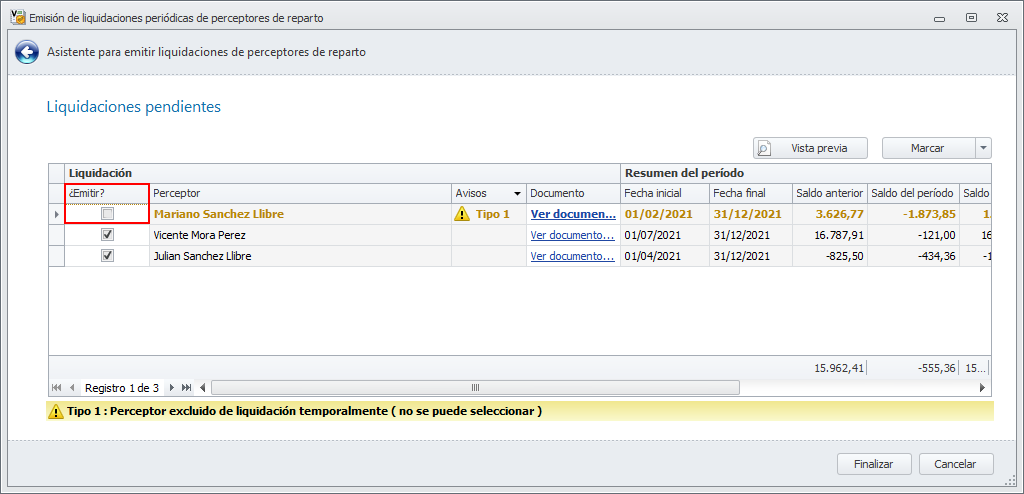Uncheck the Emitir checkbox for Julian Sanchez Llibre

[108, 256]
